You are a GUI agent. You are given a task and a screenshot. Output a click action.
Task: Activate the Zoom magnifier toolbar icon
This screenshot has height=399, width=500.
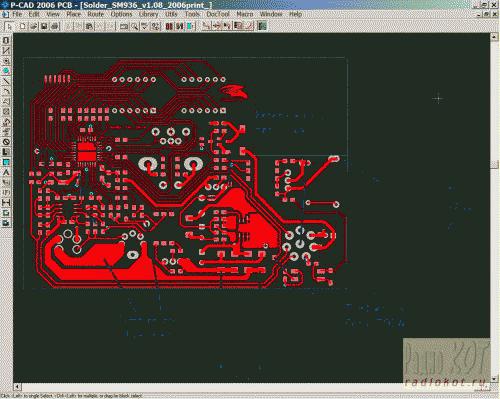tap(135, 26)
